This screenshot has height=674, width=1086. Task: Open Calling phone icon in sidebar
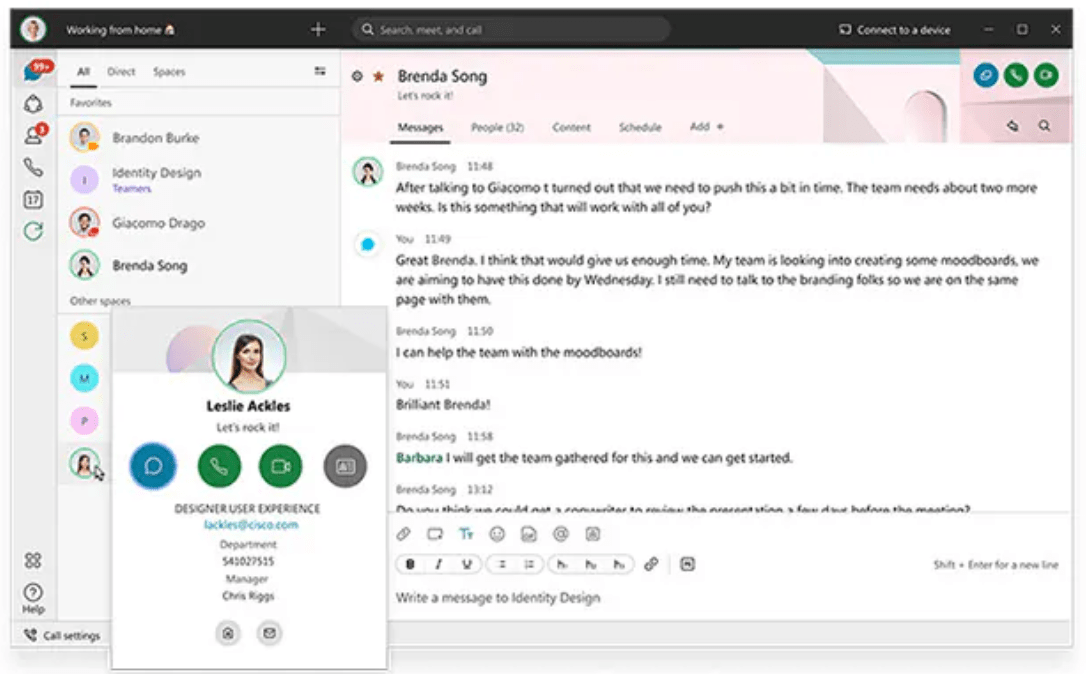[33, 167]
